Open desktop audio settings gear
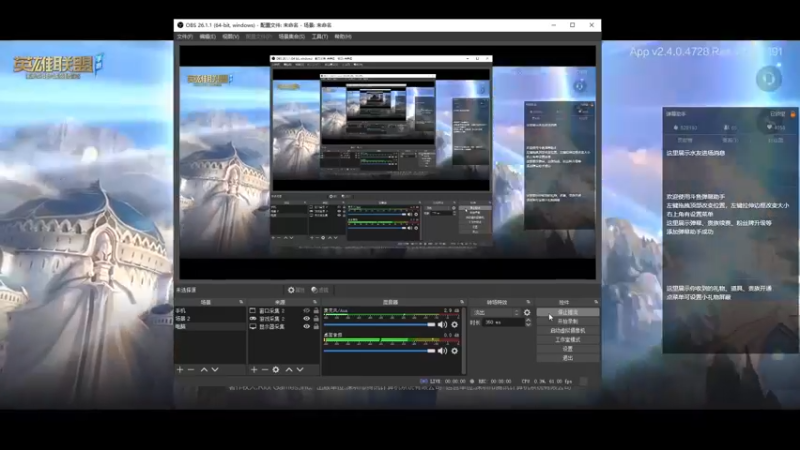Viewport: 800px width, 450px height. pos(455,351)
